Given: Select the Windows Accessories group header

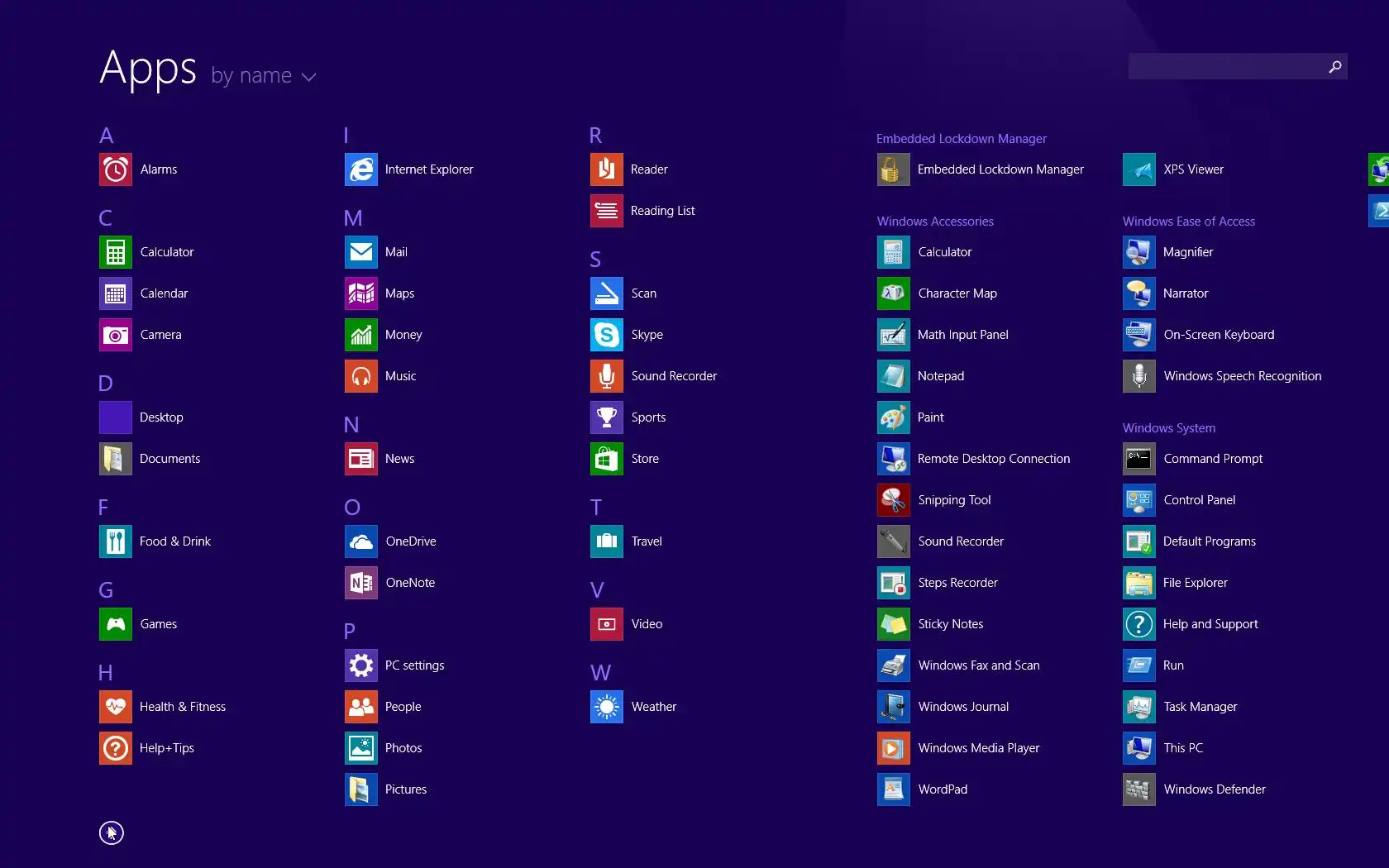Looking at the screenshot, I should click(935, 222).
